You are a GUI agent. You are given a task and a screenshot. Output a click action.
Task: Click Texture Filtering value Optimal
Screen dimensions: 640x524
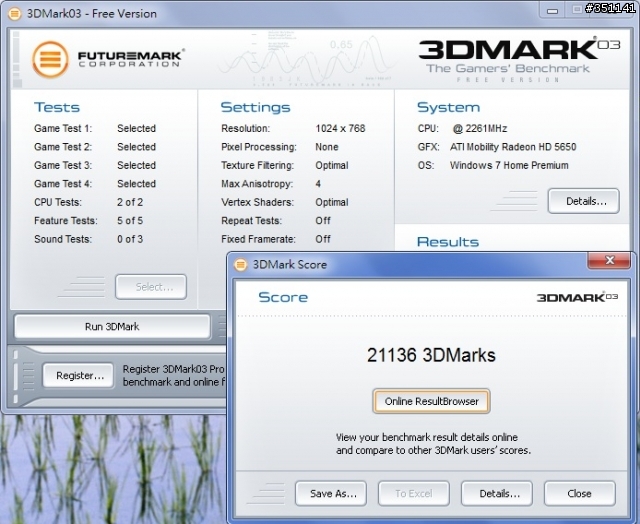tap(331, 165)
